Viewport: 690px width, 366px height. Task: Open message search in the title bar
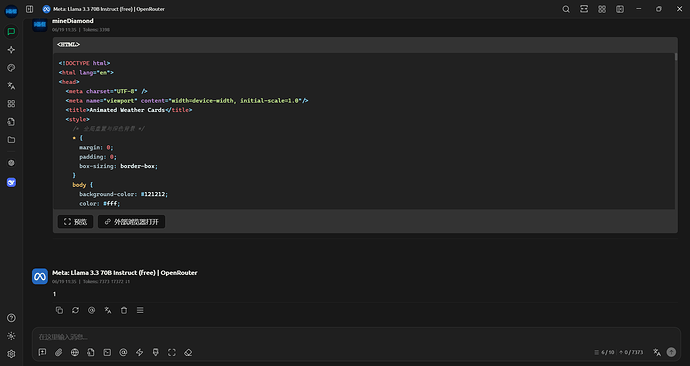coord(566,9)
